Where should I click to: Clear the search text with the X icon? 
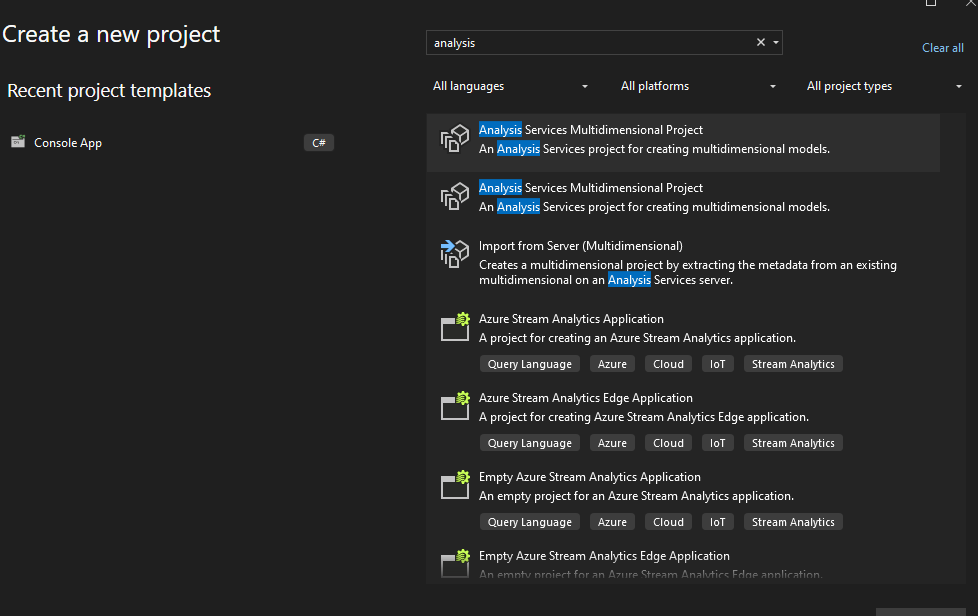[x=761, y=42]
